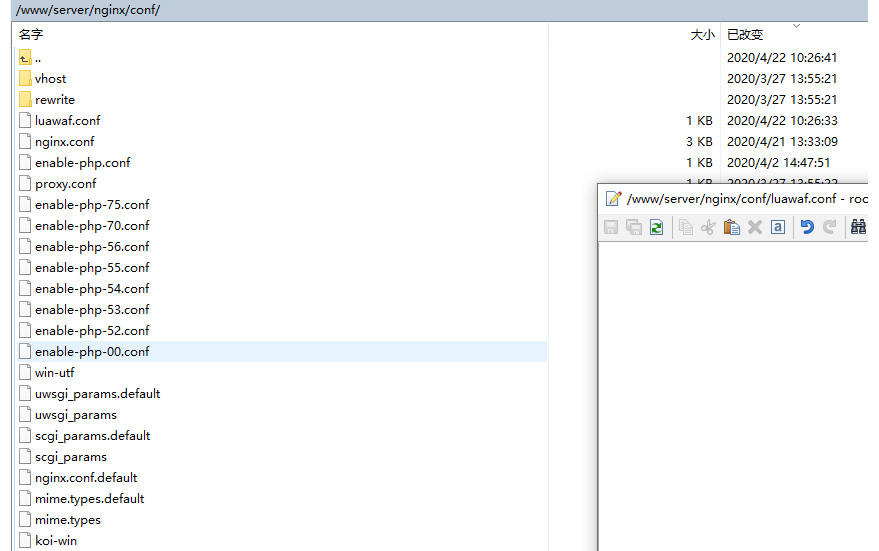
Task: Select the enable-php-56.conf file
Action: click(92, 247)
